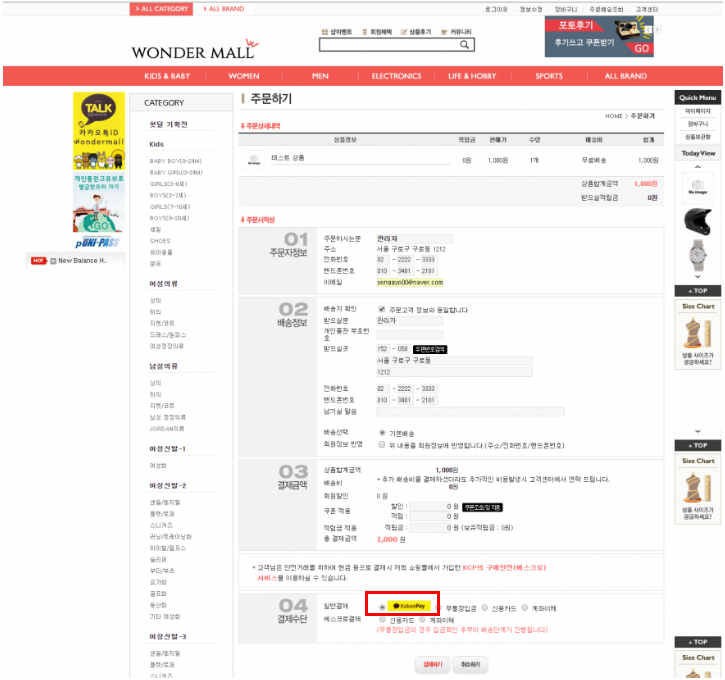Screen dimensions: 725x680
Task: Open the KIDS & BABY menu
Action: click(x=166, y=76)
